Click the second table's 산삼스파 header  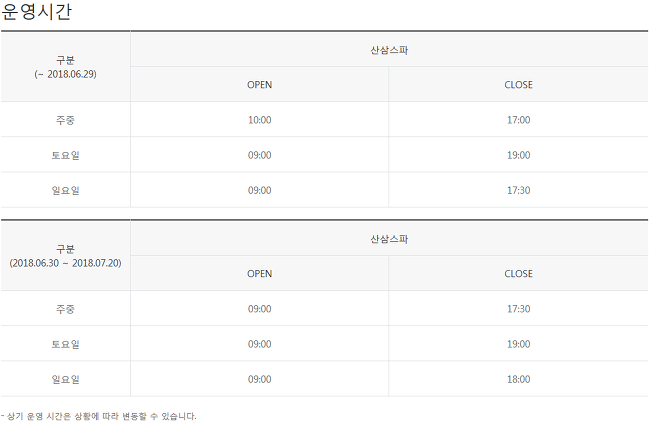[x=389, y=239]
